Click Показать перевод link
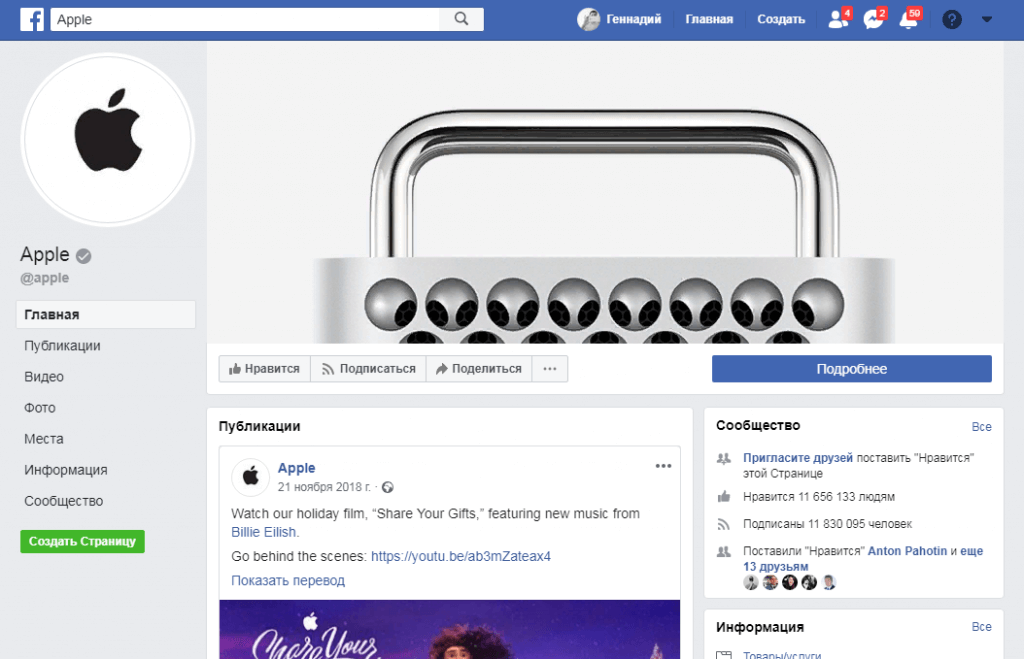Image resolution: width=1024 pixels, height=659 pixels. [288, 581]
